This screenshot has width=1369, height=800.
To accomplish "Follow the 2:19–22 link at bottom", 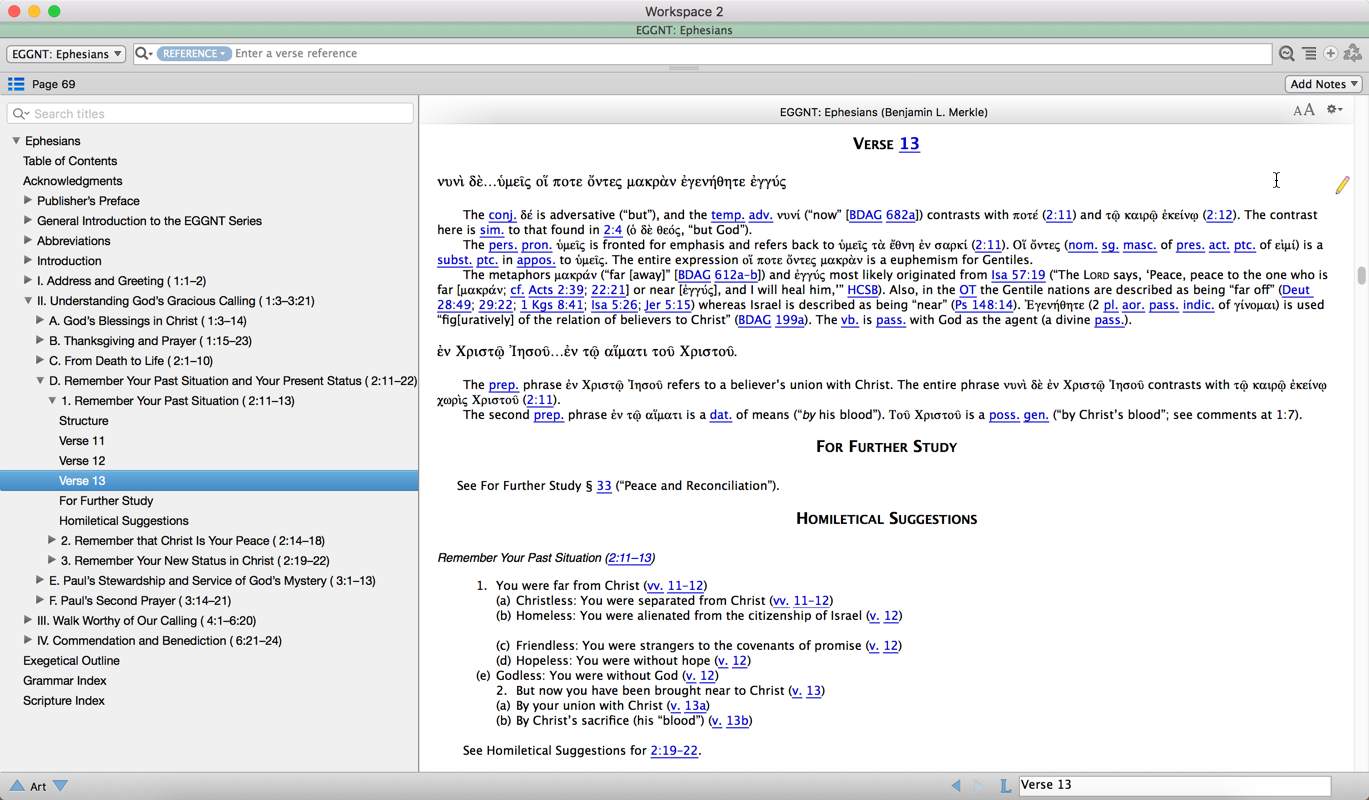I will click(674, 751).
